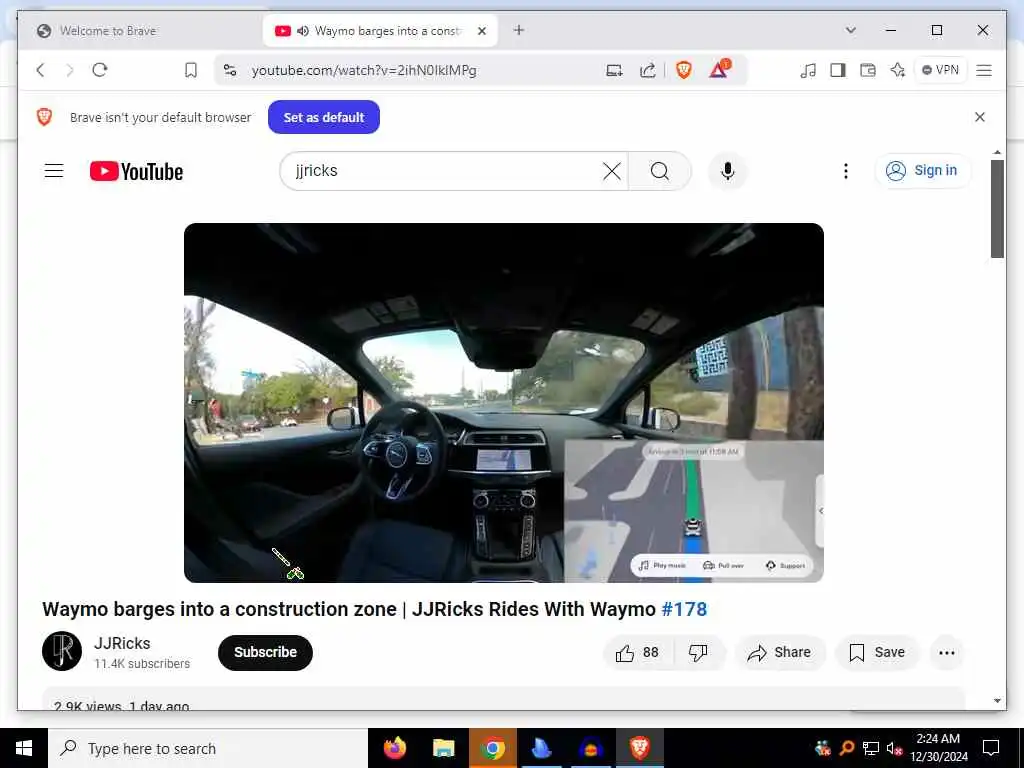Bookmark this page in Brave toolbar
The image size is (1024, 768).
[191, 70]
